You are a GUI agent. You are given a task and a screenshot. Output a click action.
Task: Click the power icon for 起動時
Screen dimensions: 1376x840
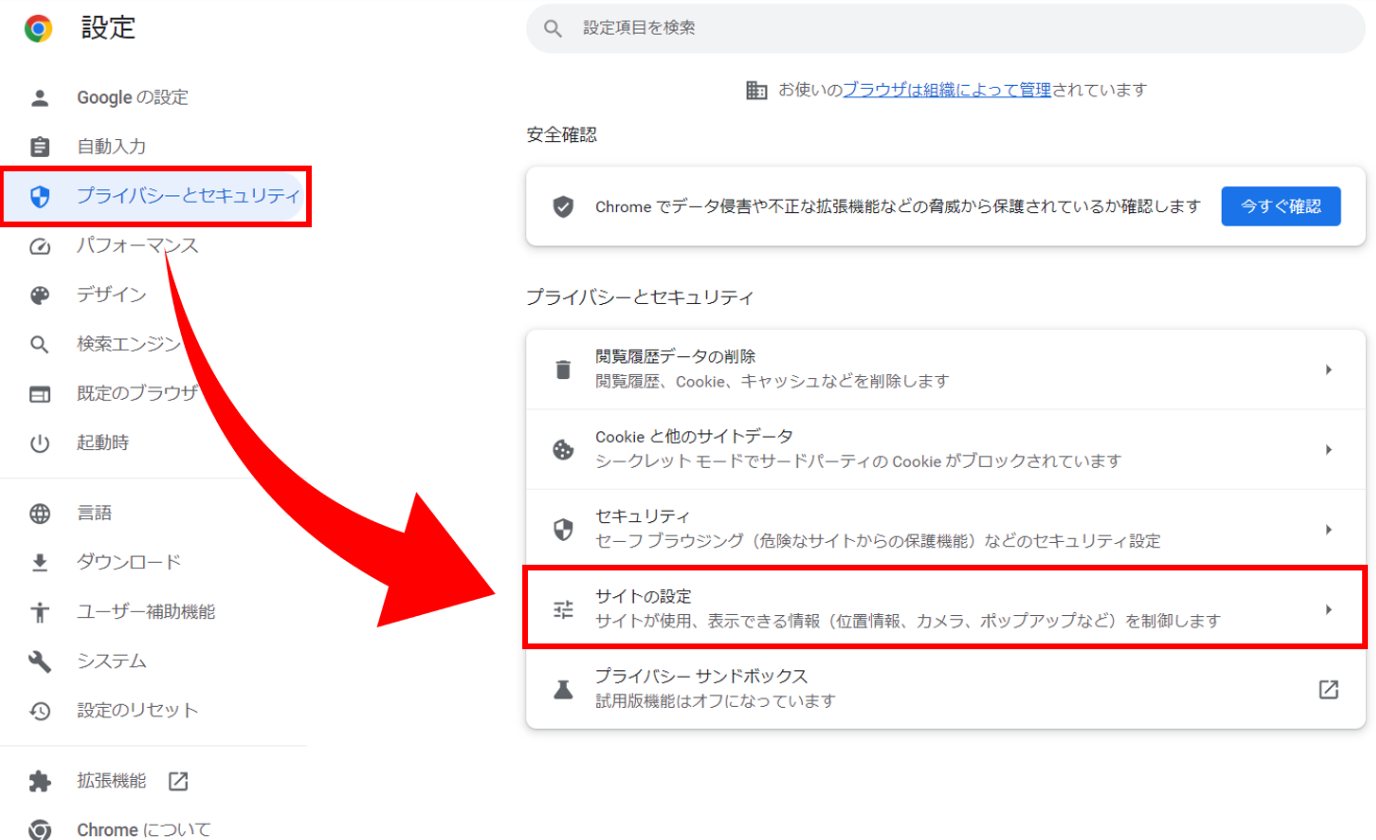click(x=40, y=443)
